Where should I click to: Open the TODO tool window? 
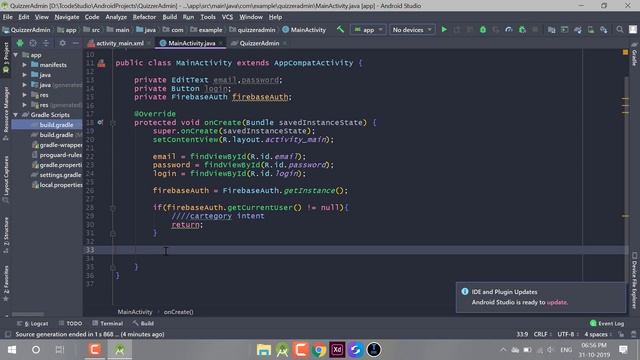click(70, 323)
